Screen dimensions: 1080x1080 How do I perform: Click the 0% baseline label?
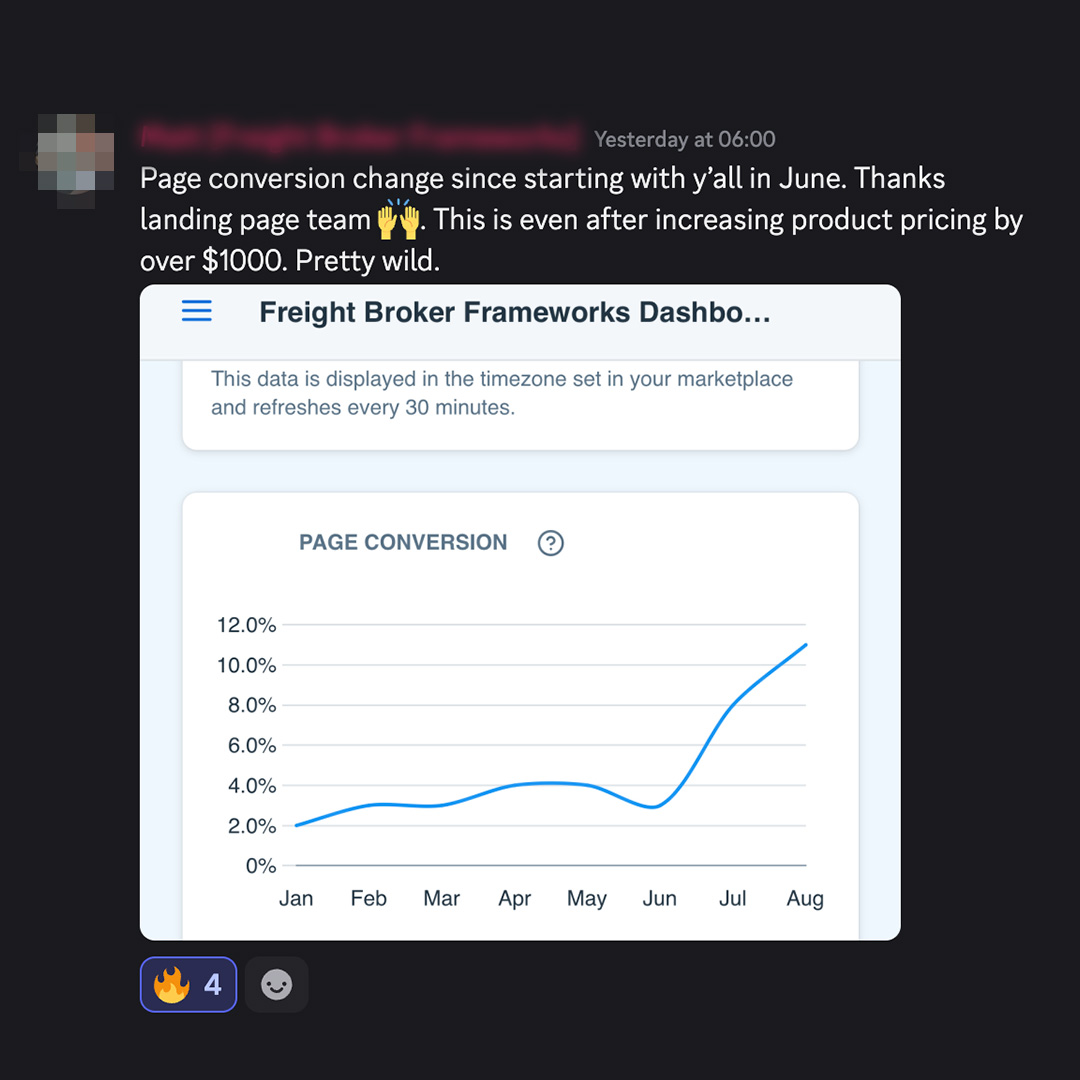(261, 866)
